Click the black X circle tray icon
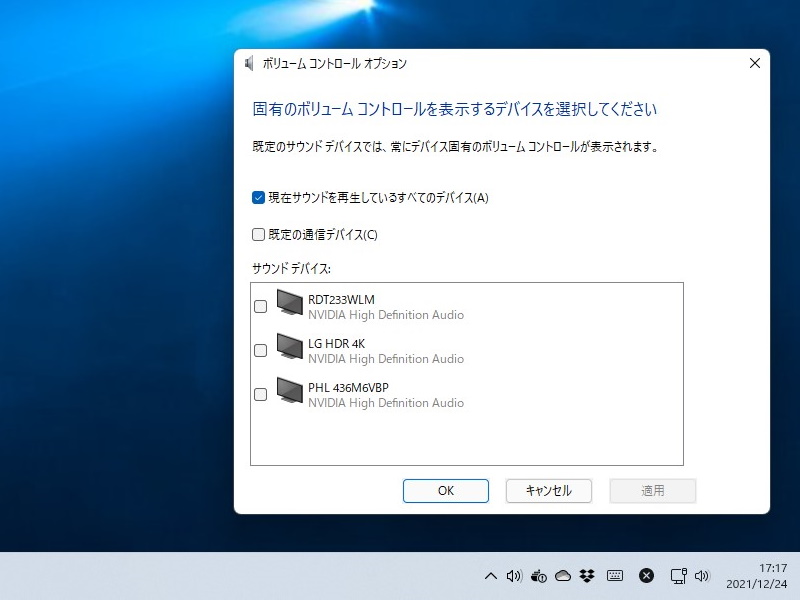This screenshot has height=600, width=800. (647, 576)
